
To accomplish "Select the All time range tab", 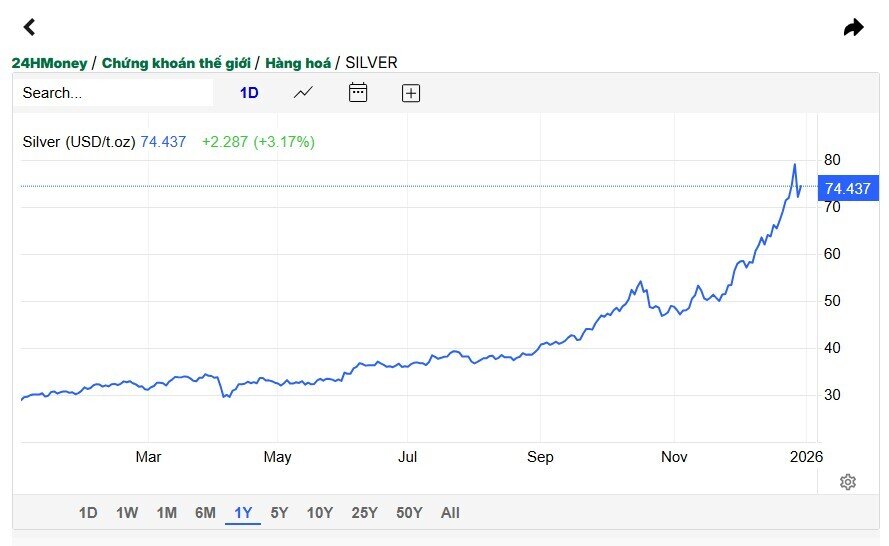I will [450, 513].
